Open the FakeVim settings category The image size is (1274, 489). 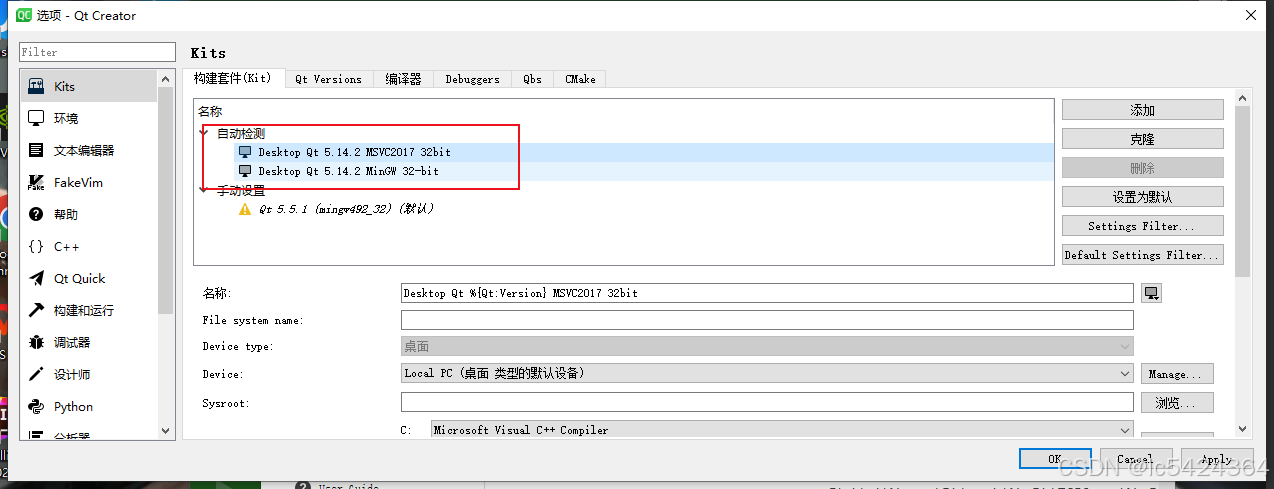point(88,182)
